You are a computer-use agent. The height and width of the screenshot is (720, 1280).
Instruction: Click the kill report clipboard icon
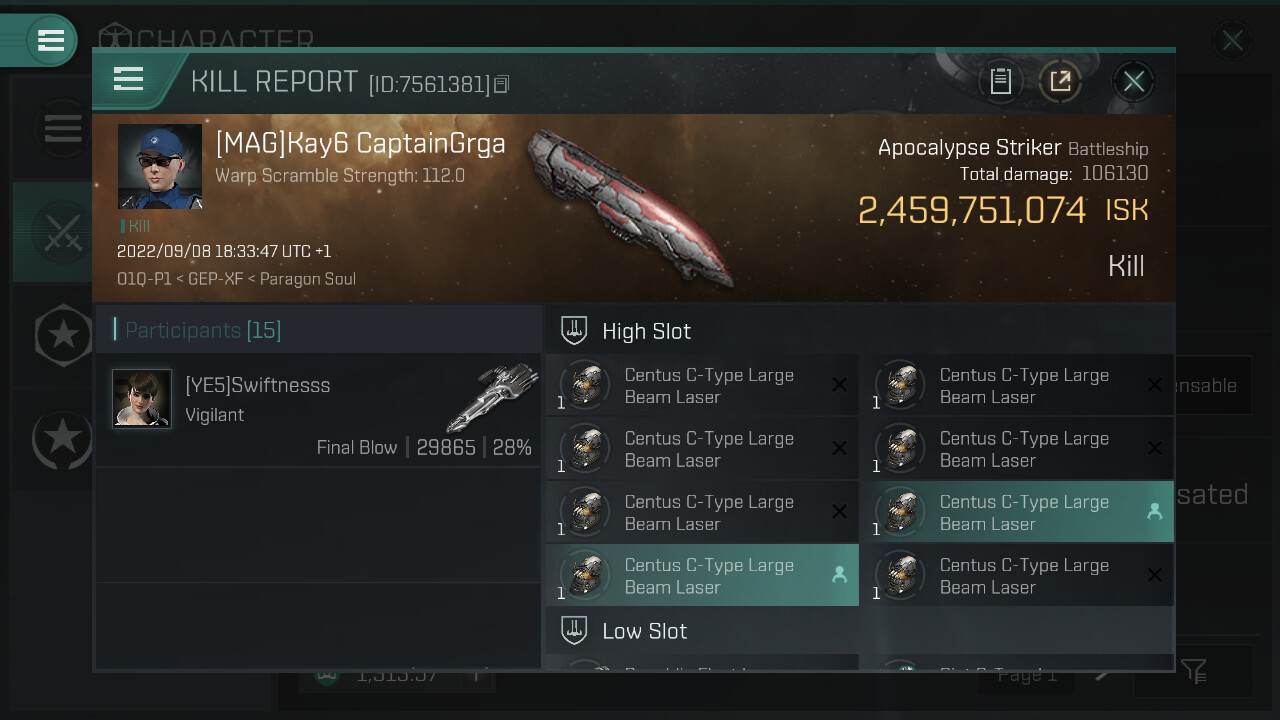pos(1001,81)
